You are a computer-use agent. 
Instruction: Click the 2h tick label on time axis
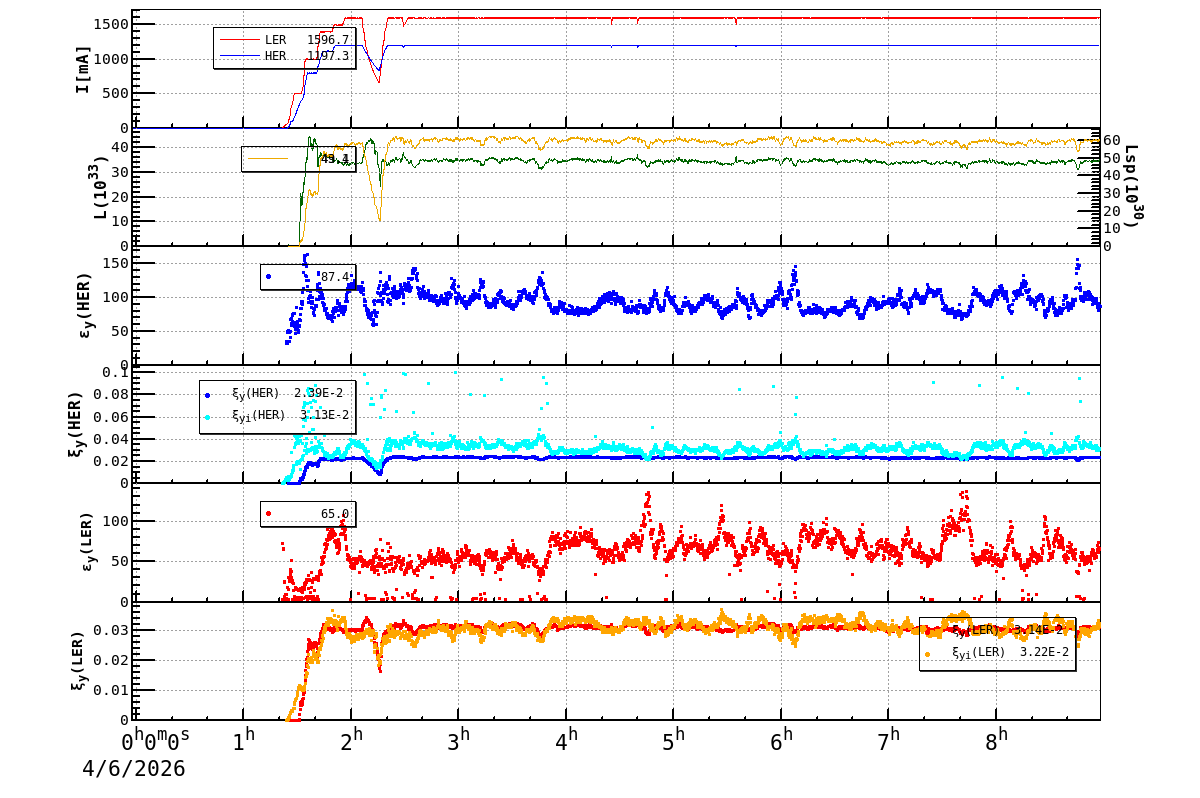pos(351,741)
